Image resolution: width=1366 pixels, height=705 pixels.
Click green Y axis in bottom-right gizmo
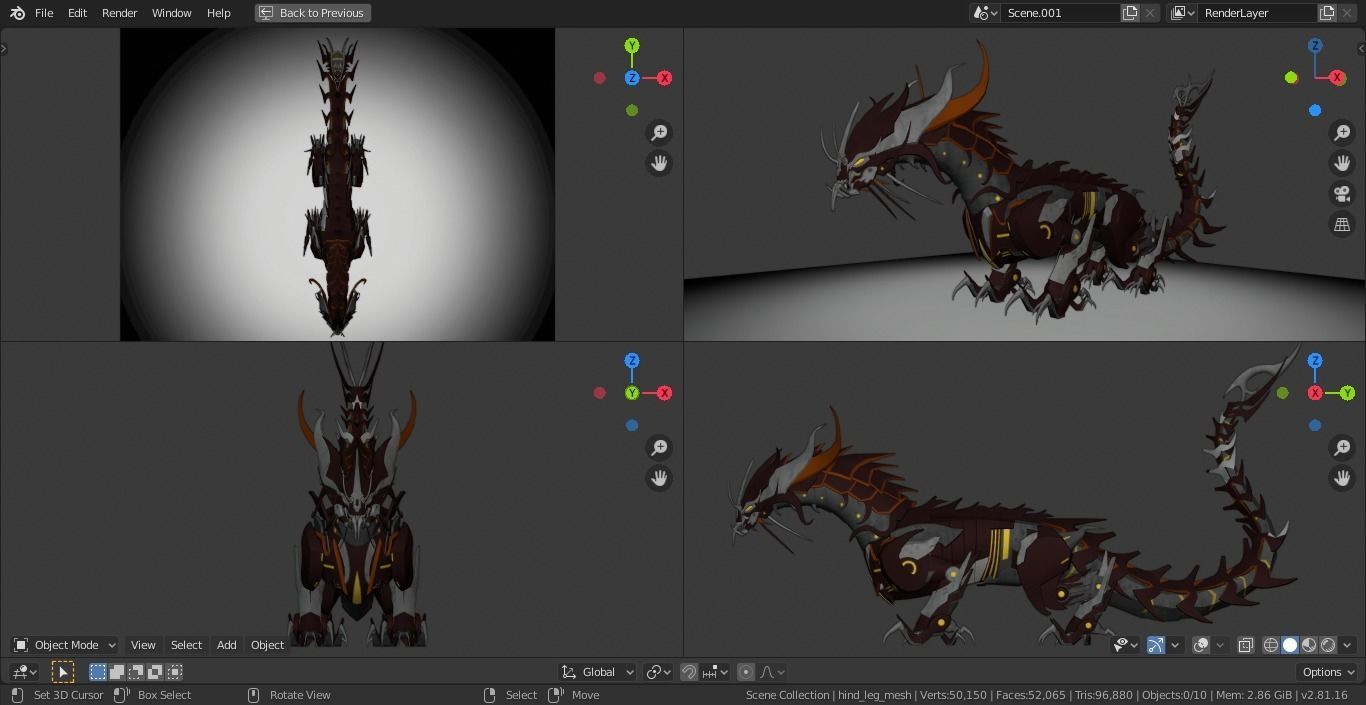(1347, 393)
